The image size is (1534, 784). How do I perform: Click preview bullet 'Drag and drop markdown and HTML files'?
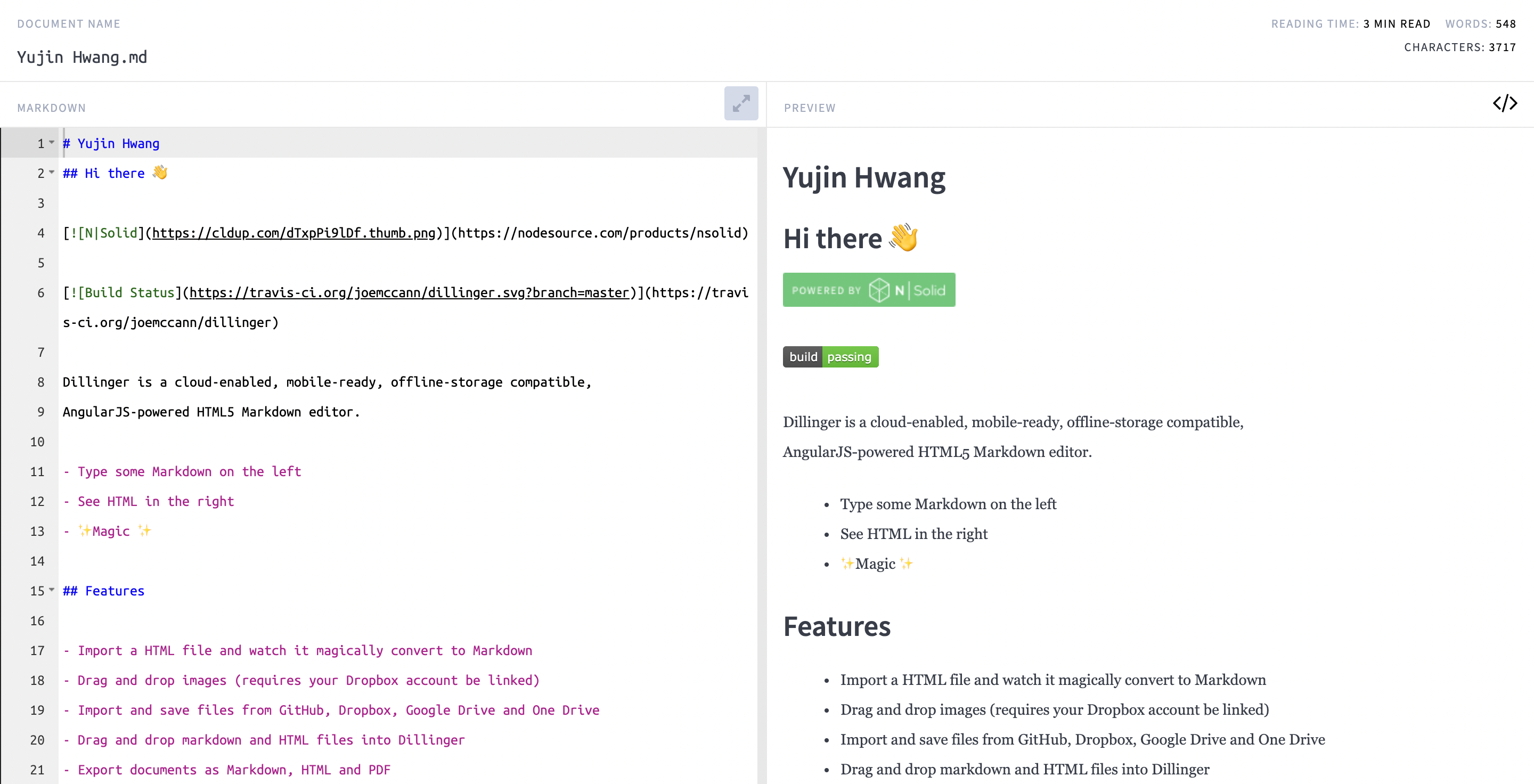click(1025, 769)
